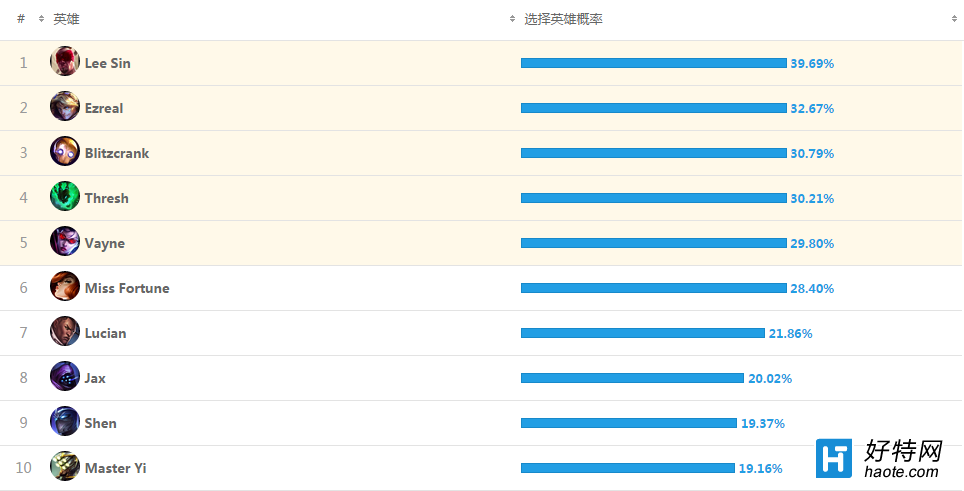This screenshot has height=491, width=964.
Task: Click Lee Sin 39.69% pick rate bar
Action: [x=653, y=63]
